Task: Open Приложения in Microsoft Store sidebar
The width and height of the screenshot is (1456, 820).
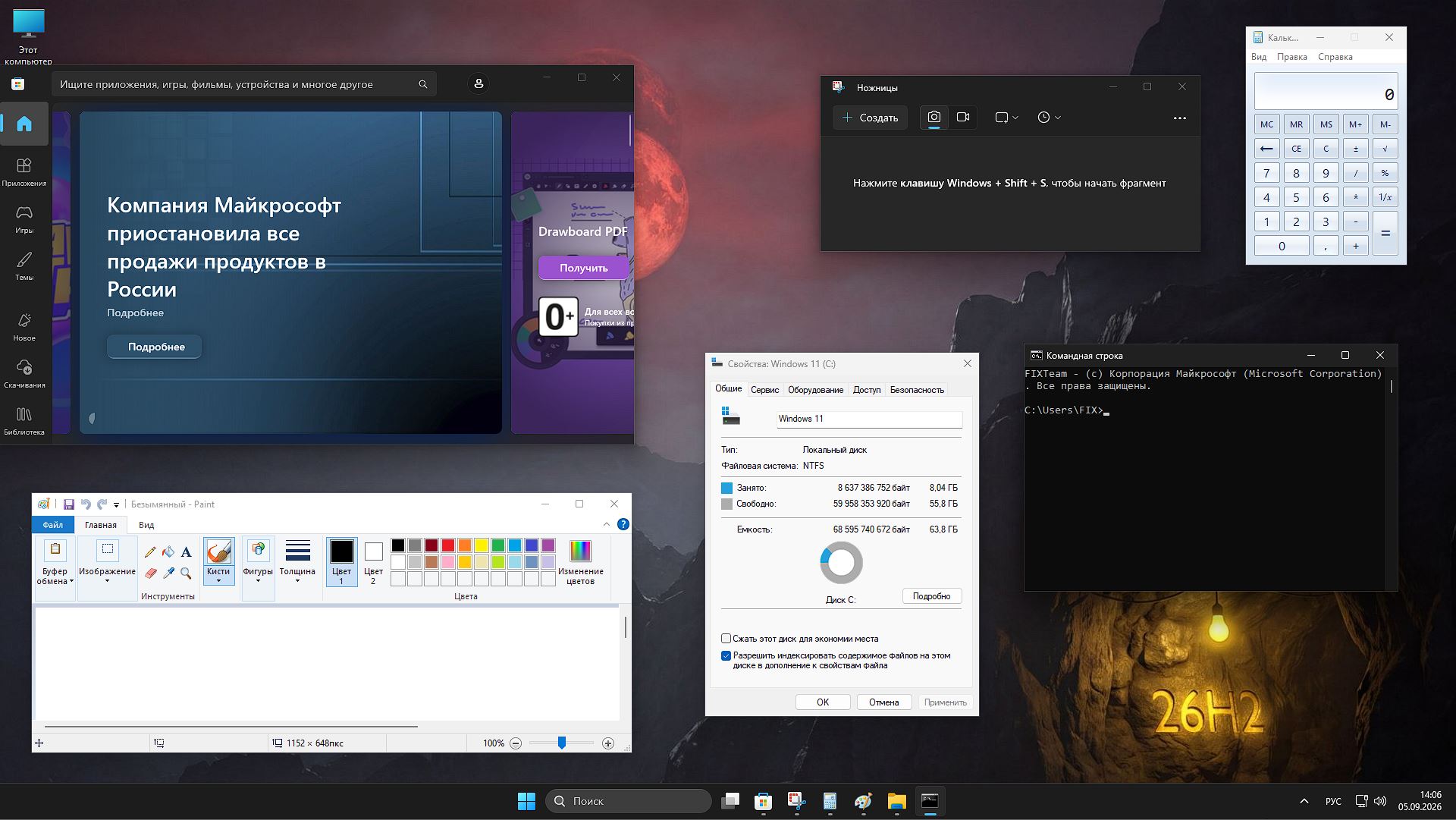Action: point(24,171)
